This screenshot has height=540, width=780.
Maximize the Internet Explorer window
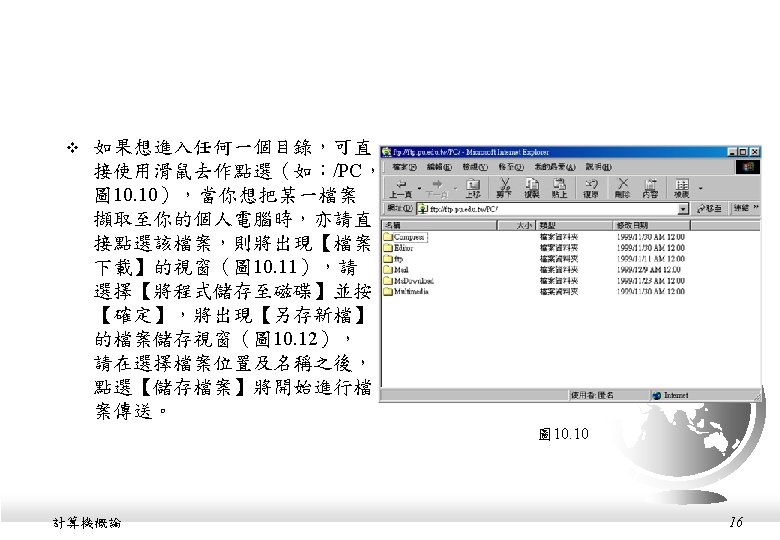[x=743, y=152]
